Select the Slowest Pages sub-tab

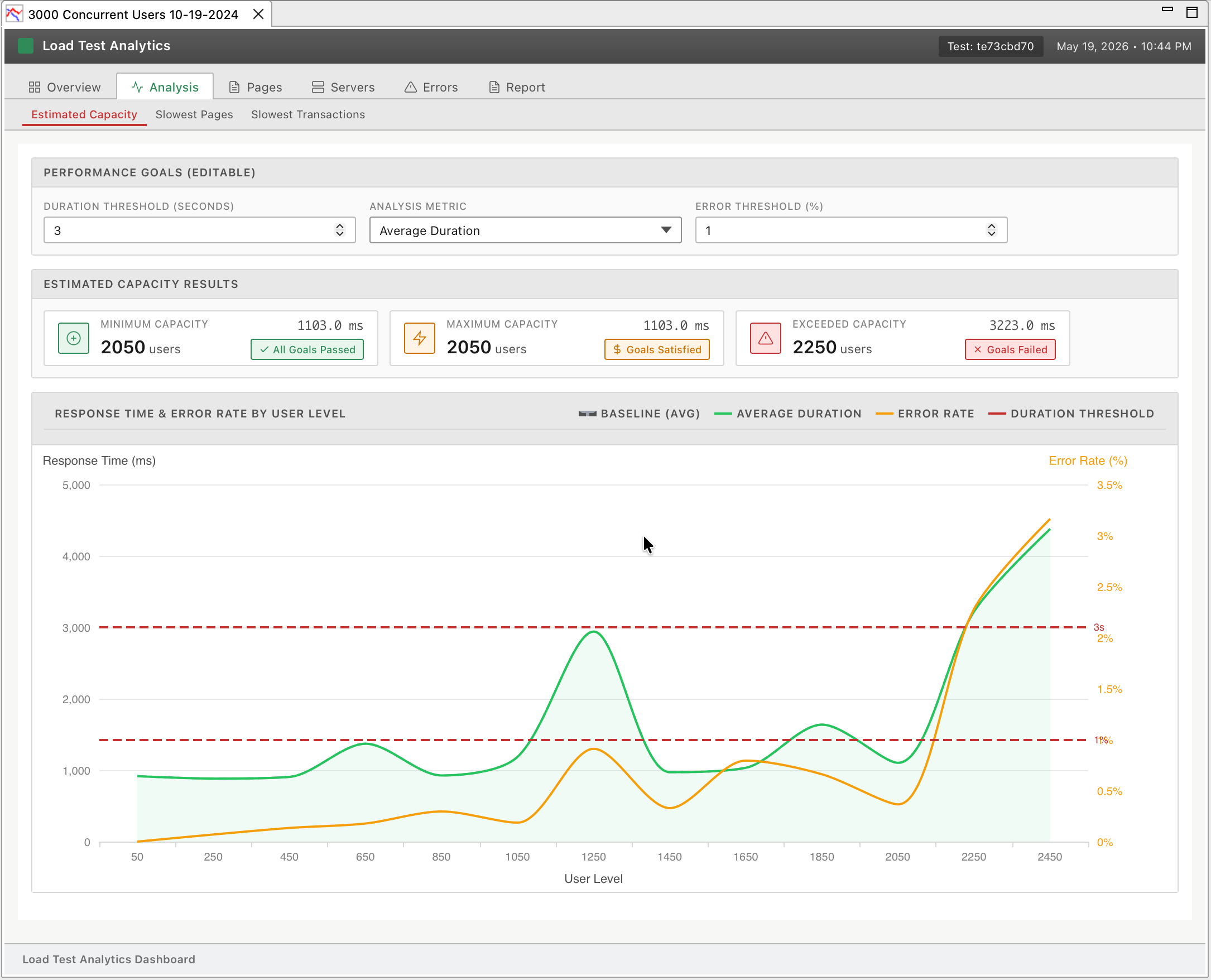coord(194,114)
